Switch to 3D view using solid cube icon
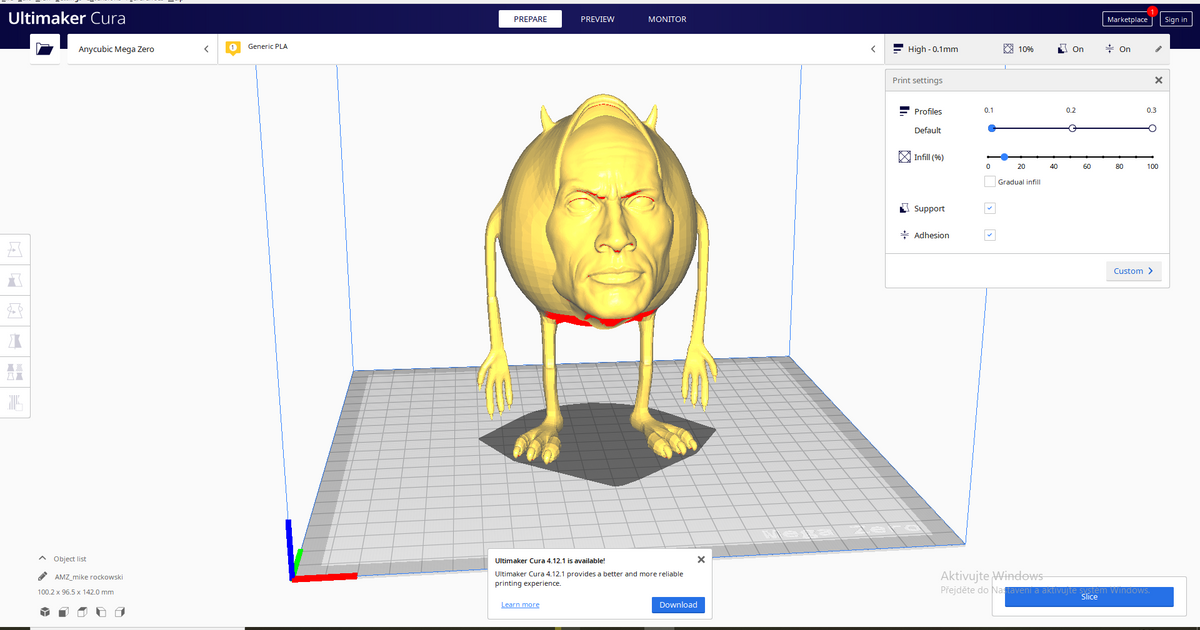The image size is (1200, 630). tap(45, 611)
